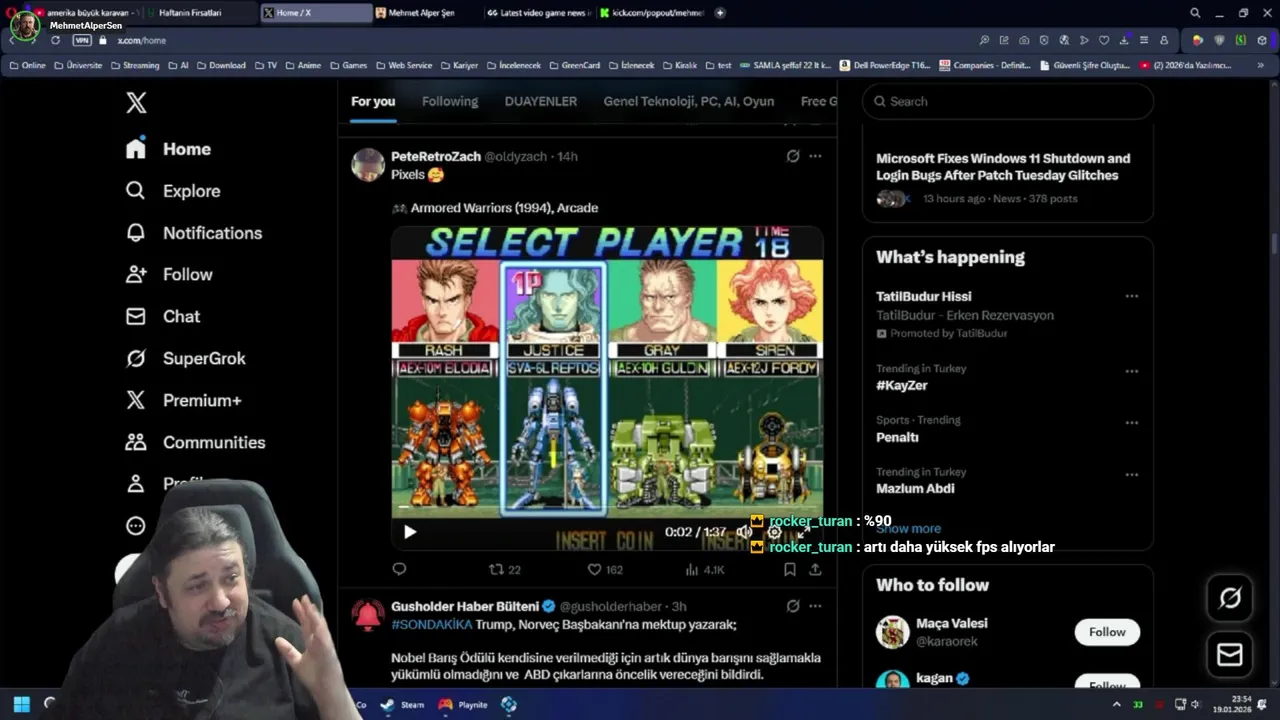The width and height of the screenshot is (1280, 720).
Task: Follow Maça Valesi
Action: (1107, 632)
